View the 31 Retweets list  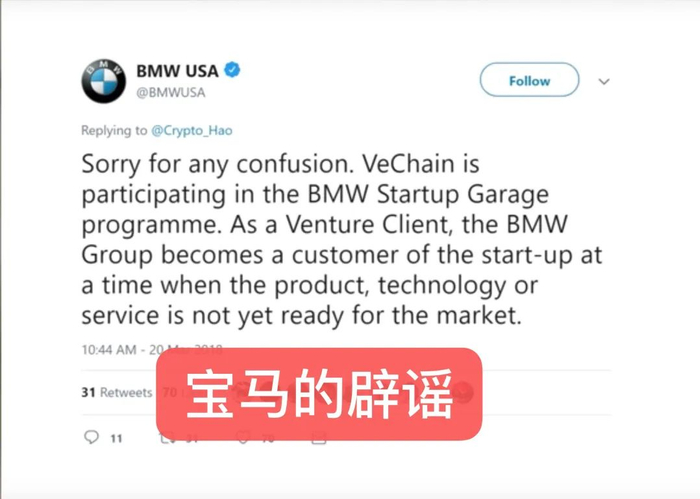point(117,392)
